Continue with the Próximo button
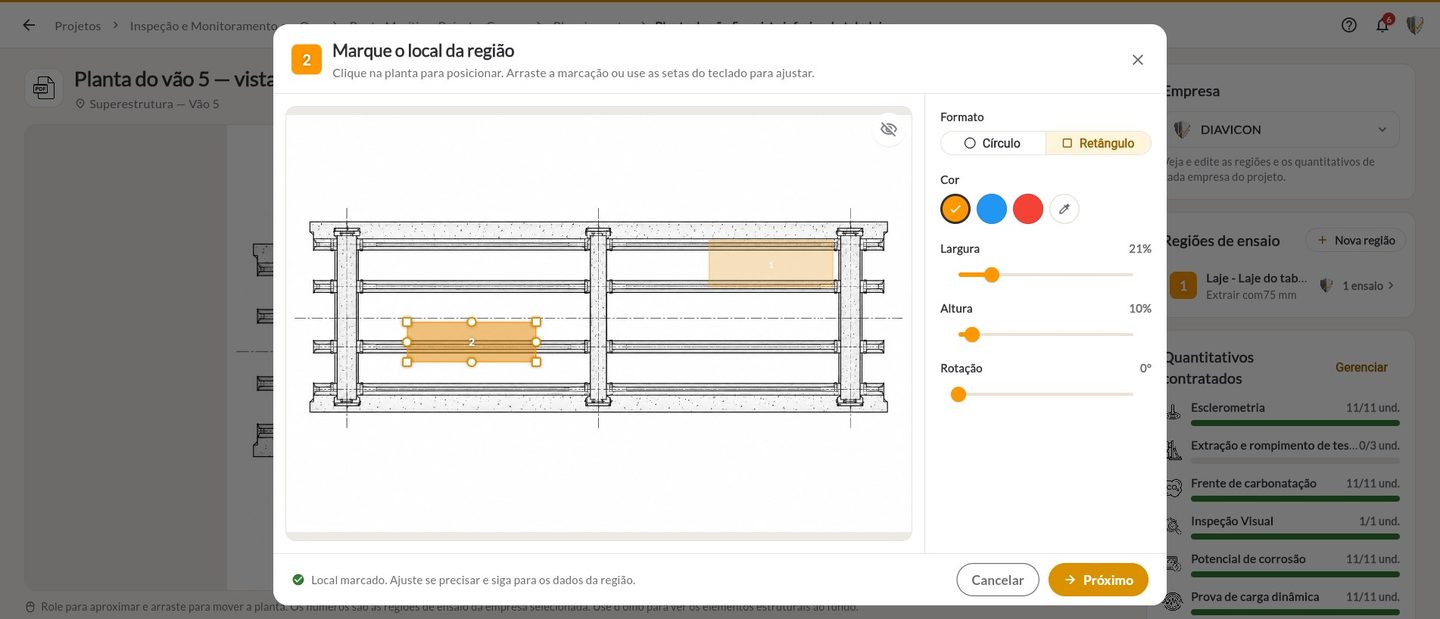The width and height of the screenshot is (1440, 619). (x=1098, y=580)
